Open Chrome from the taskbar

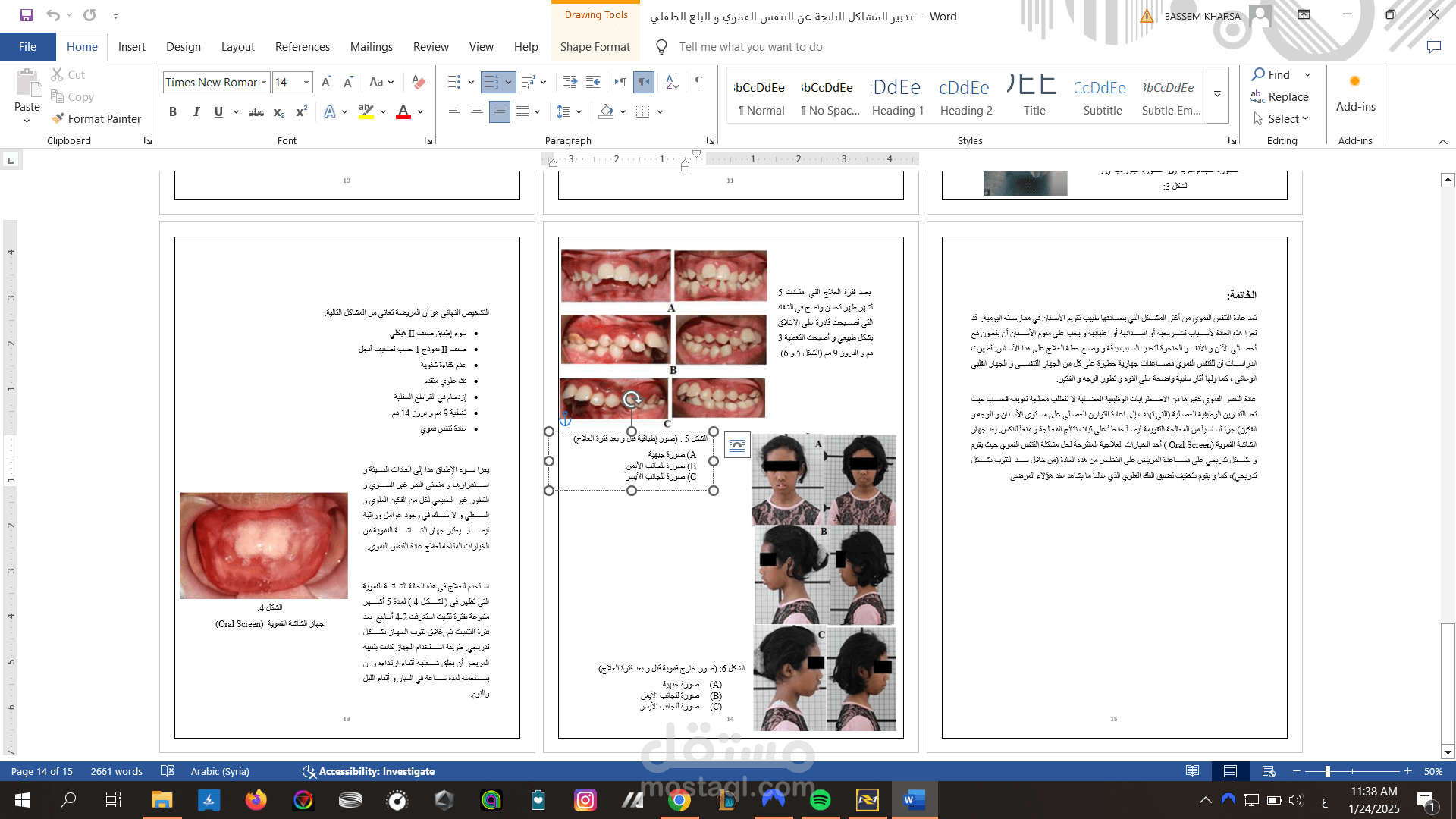pyautogui.click(x=679, y=800)
